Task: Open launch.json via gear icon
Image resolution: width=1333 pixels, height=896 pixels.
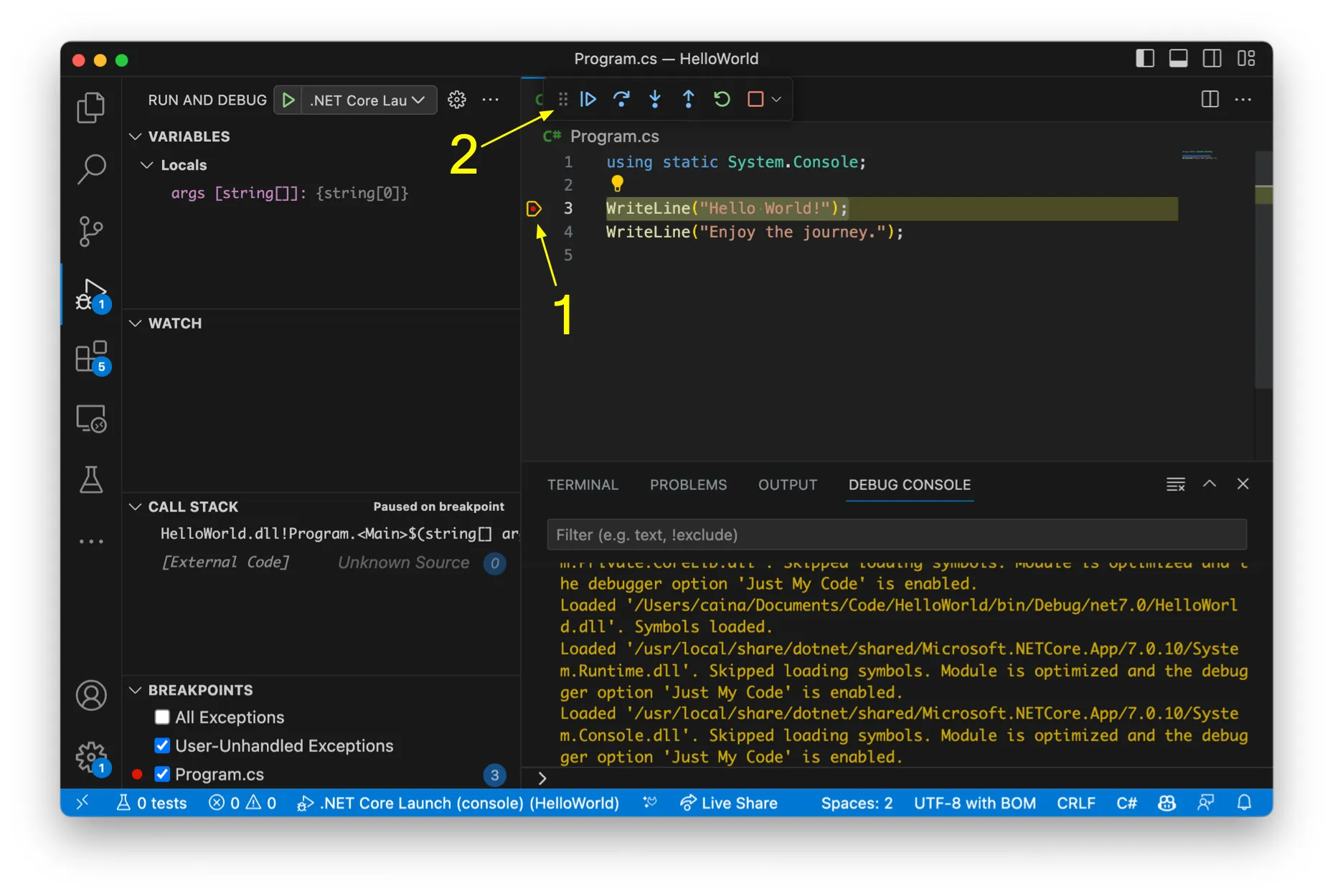Action: point(457,100)
